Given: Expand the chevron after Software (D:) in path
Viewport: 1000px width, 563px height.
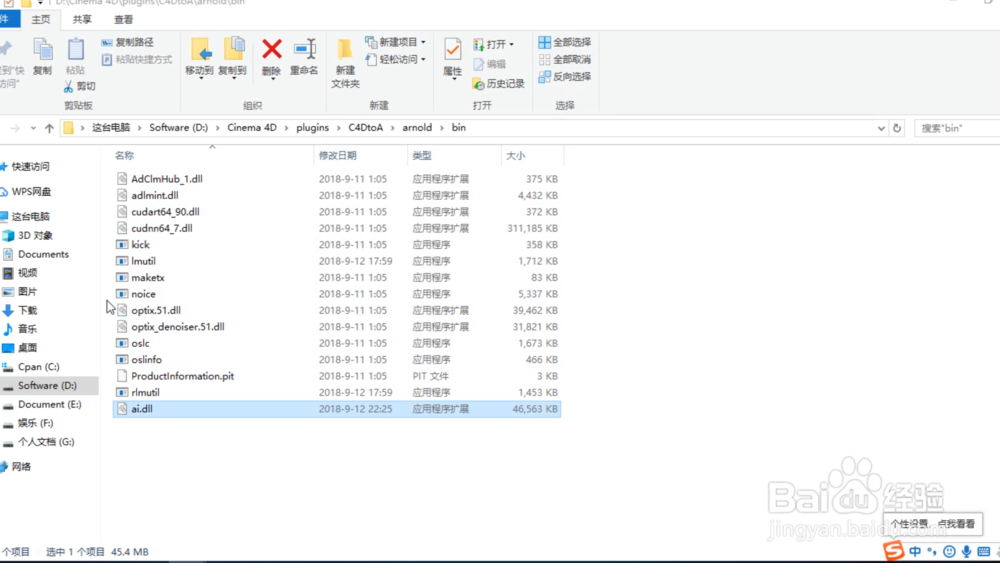Looking at the screenshot, I should click(217, 128).
